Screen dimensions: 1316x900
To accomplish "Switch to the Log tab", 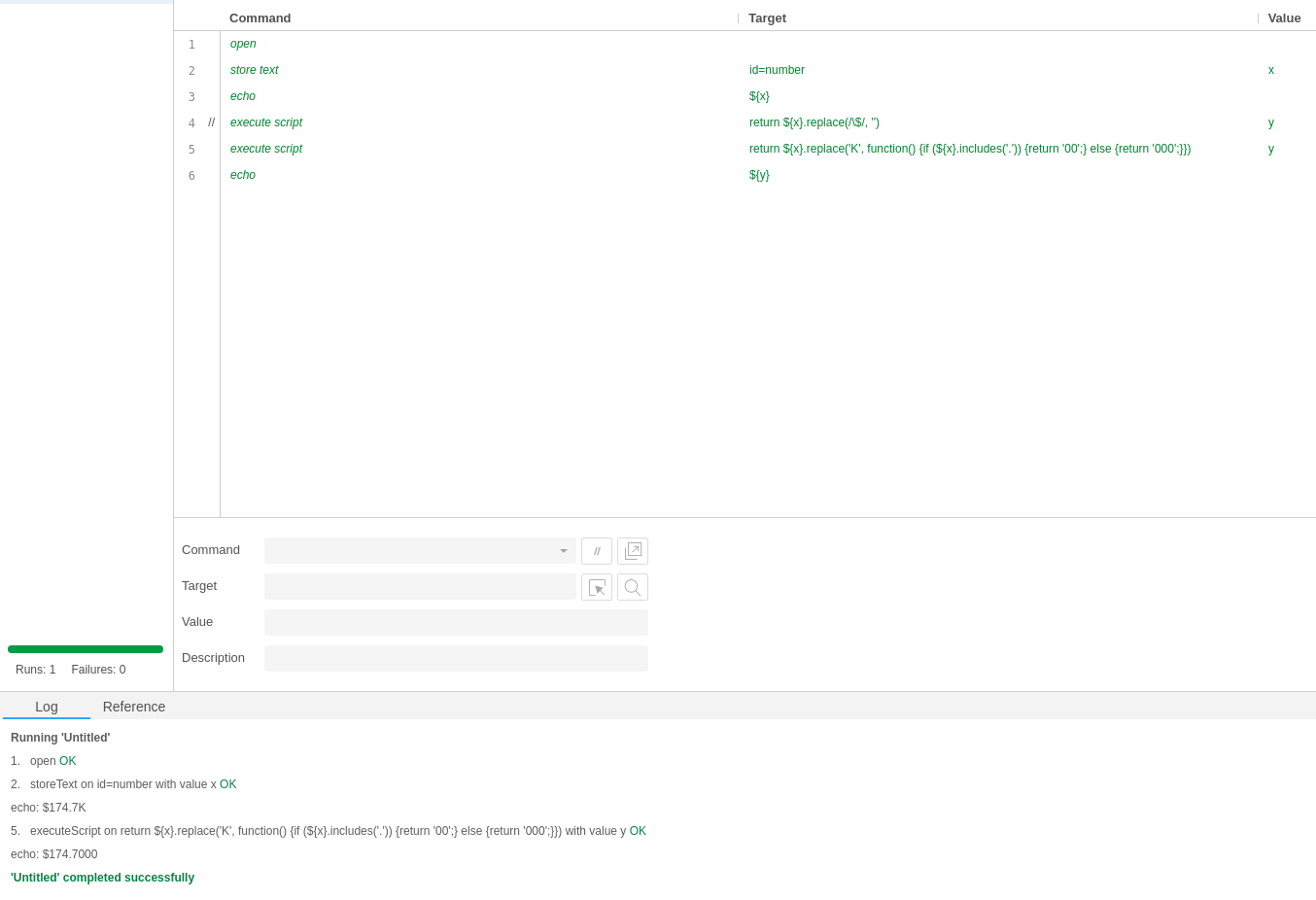I will pyautogui.click(x=47, y=707).
